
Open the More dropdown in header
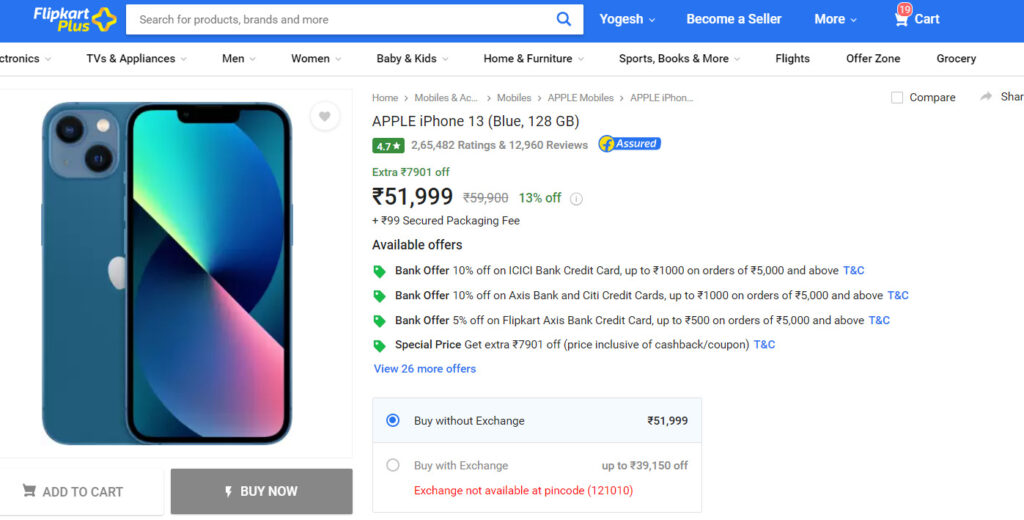tap(835, 19)
